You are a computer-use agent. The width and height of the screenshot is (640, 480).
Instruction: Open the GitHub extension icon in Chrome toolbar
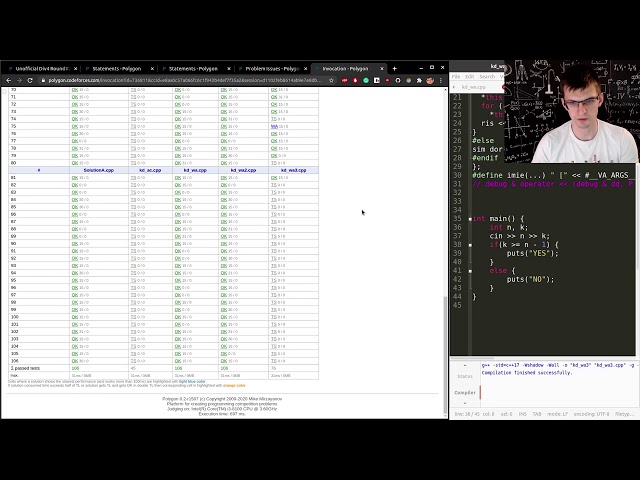coord(398,80)
